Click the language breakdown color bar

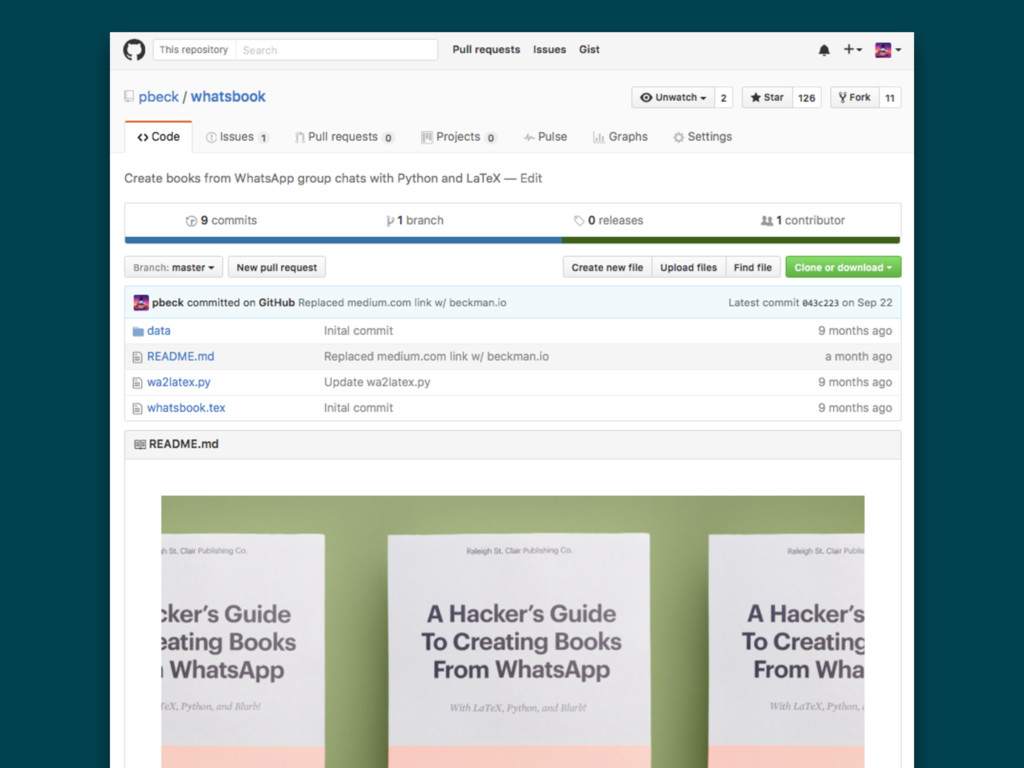[x=513, y=240]
